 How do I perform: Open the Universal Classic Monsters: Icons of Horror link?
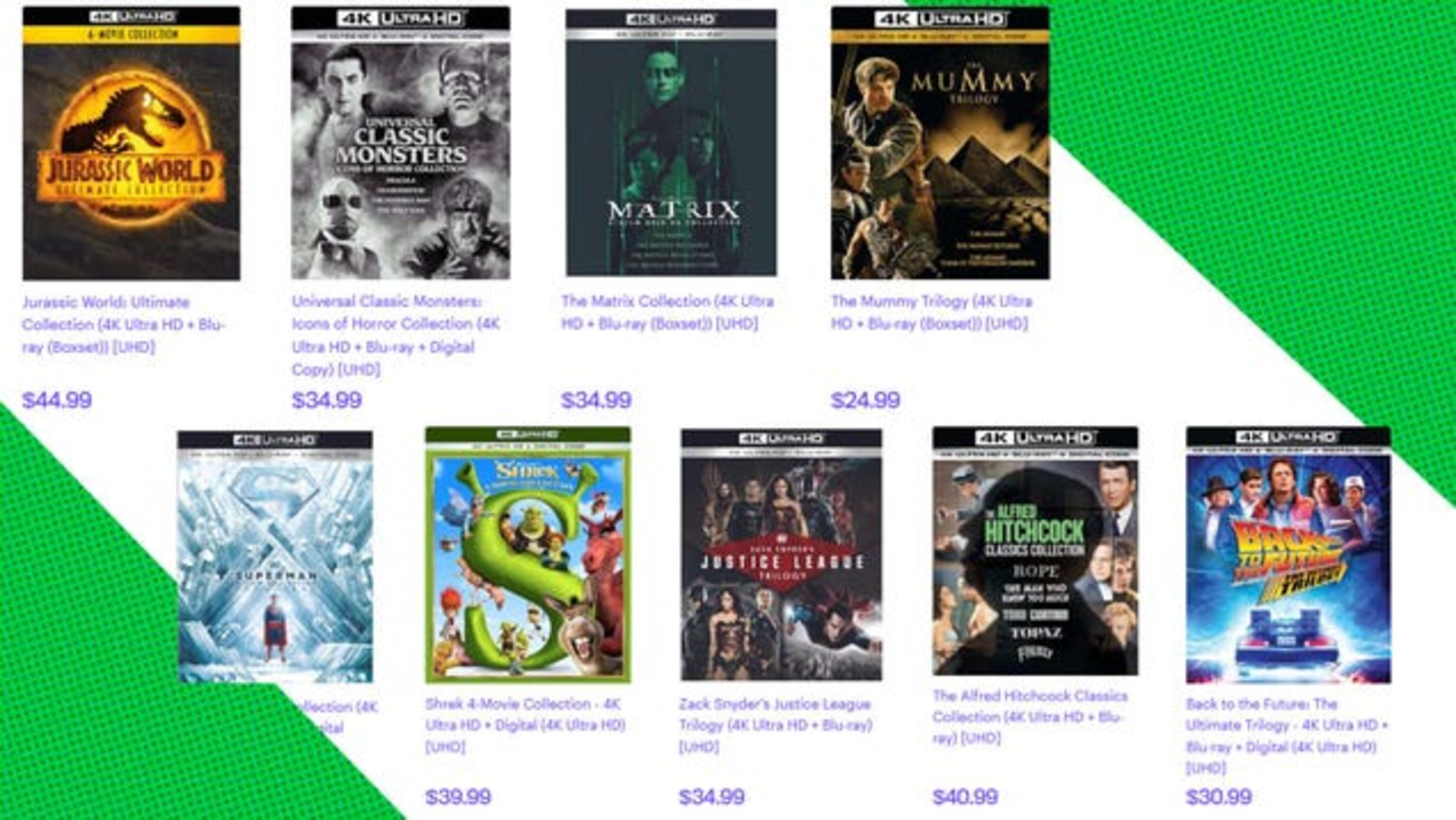pos(396,335)
